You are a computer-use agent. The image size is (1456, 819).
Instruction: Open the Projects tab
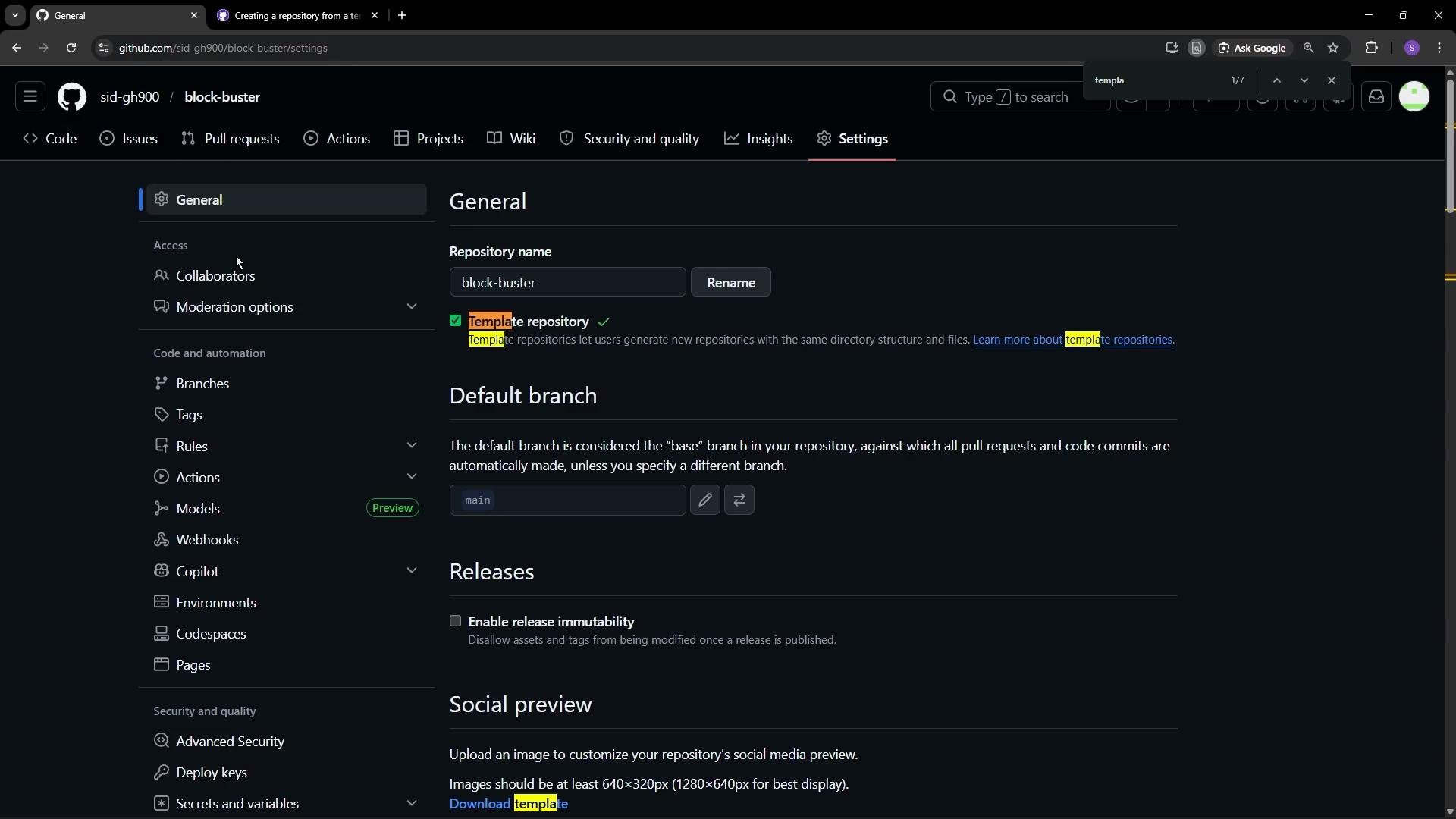[428, 139]
